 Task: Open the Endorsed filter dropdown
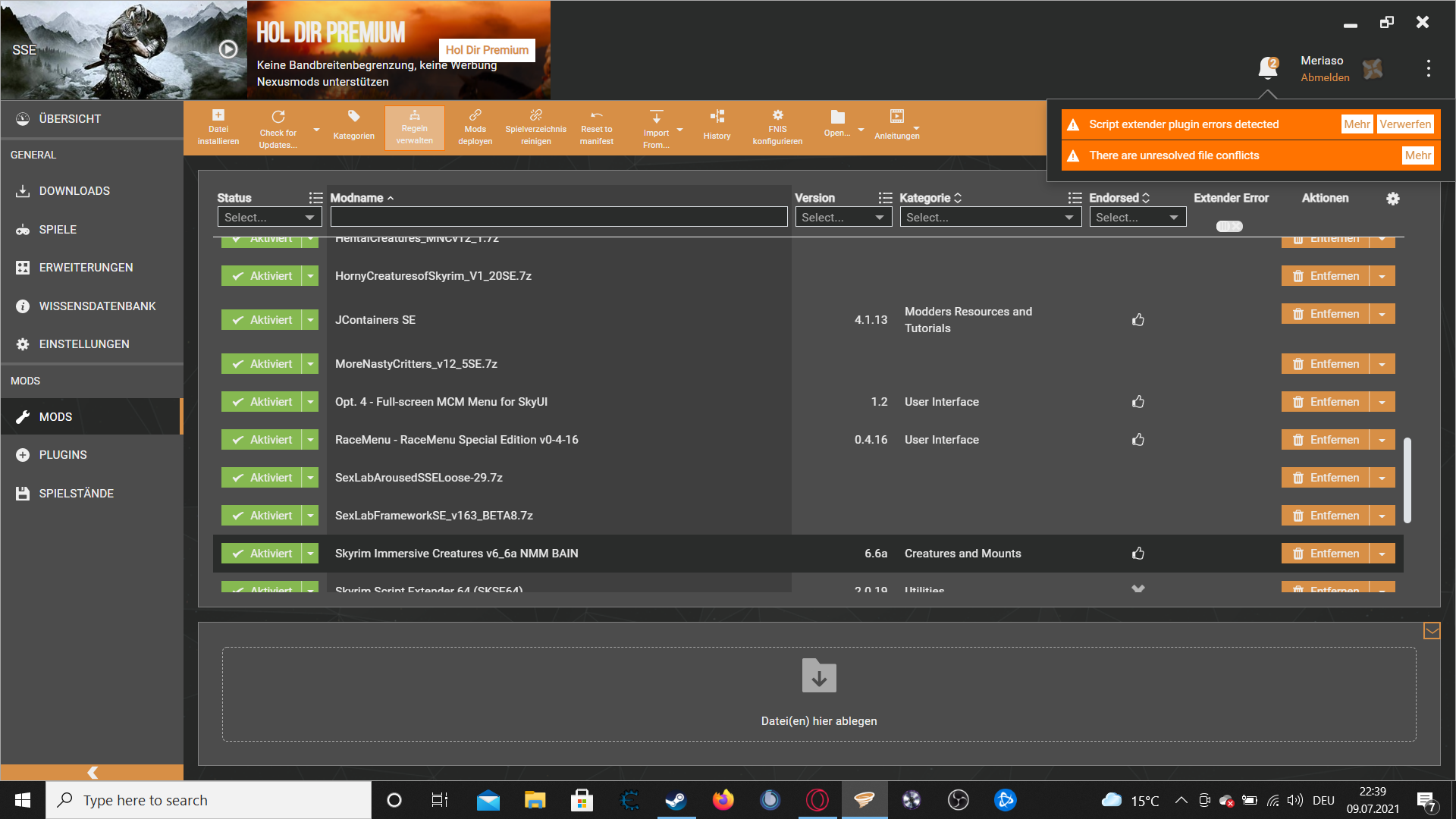click(1137, 218)
